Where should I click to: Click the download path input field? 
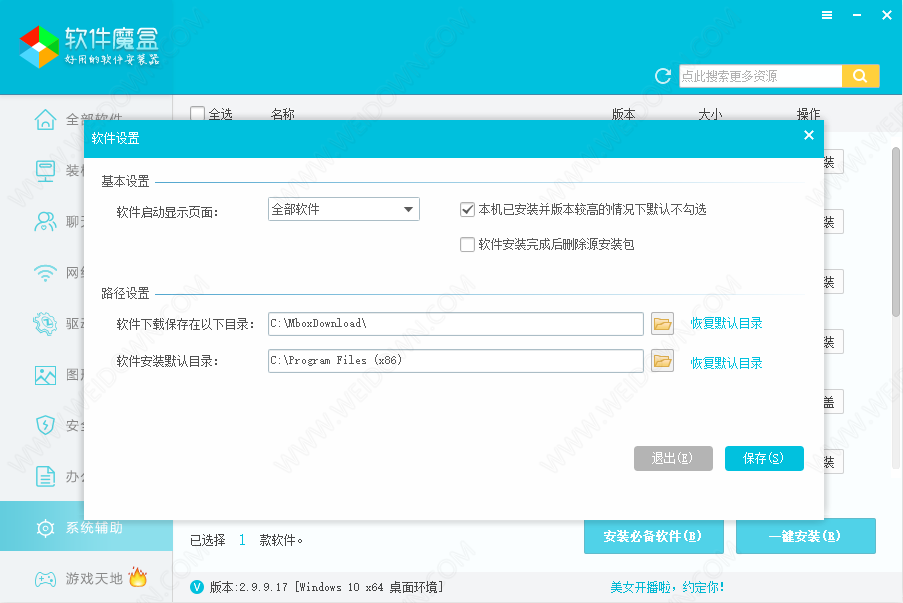tap(455, 323)
